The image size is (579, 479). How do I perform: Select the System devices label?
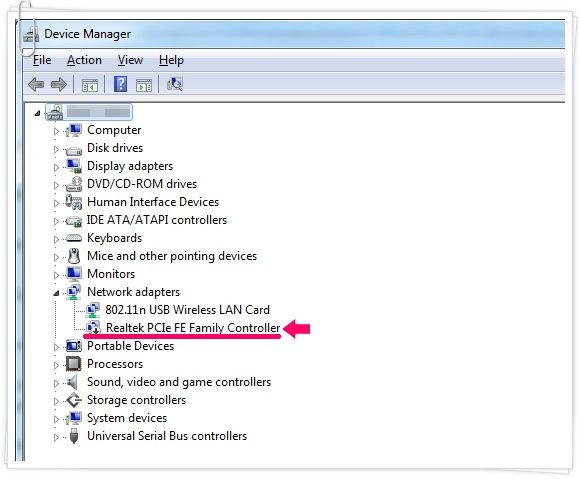(127, 418)
